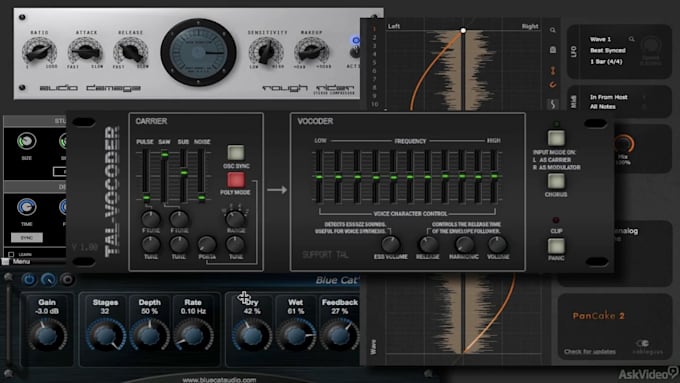Viewport: 680px width, 383px height.
Task: Click the Panic button in TAL-Vocoder
Action: pyautogui.click(x=556, y=246)
